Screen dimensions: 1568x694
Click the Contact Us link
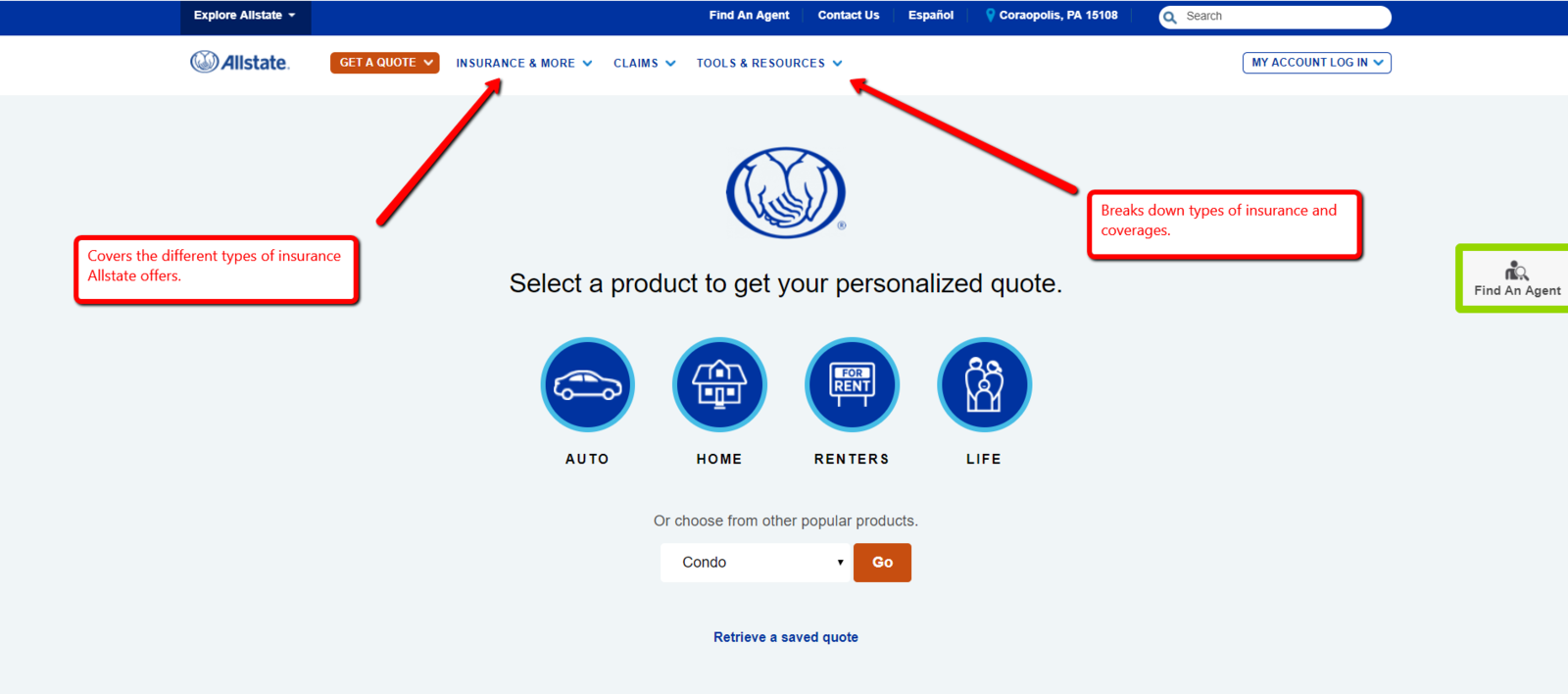click(849, 16)
